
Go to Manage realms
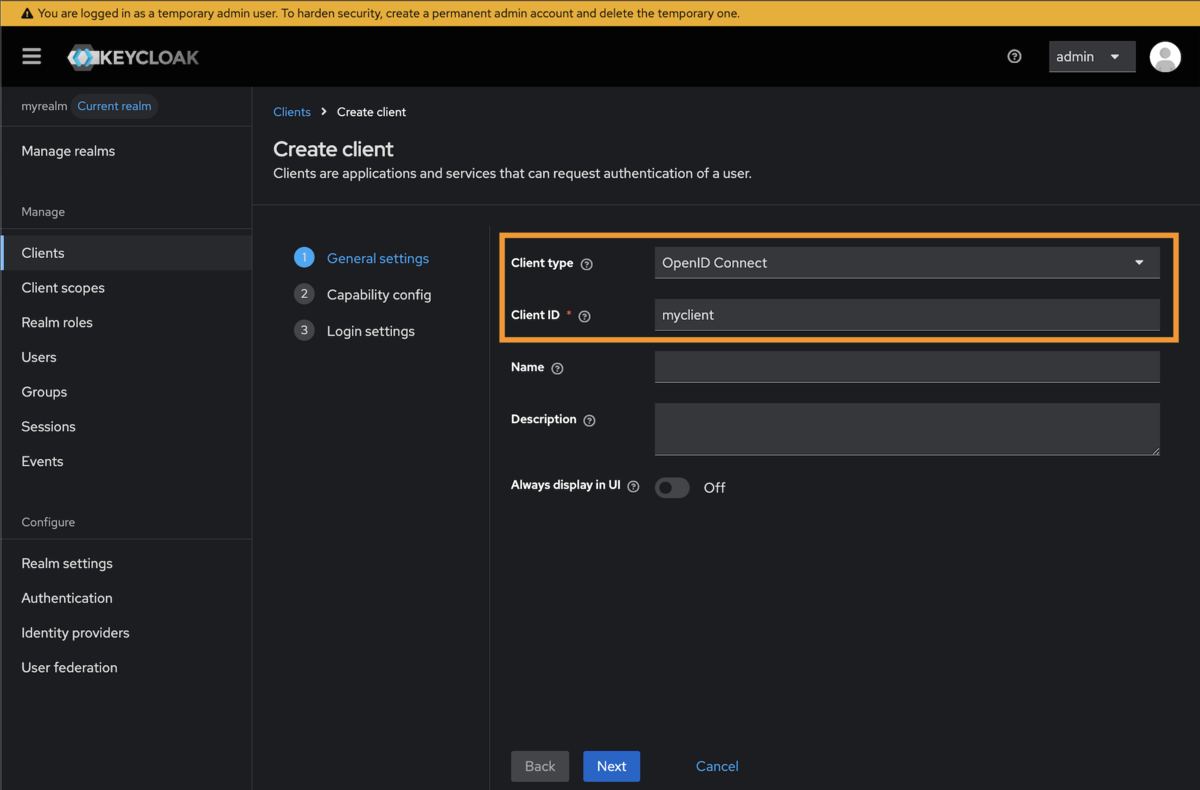(68, 151)
